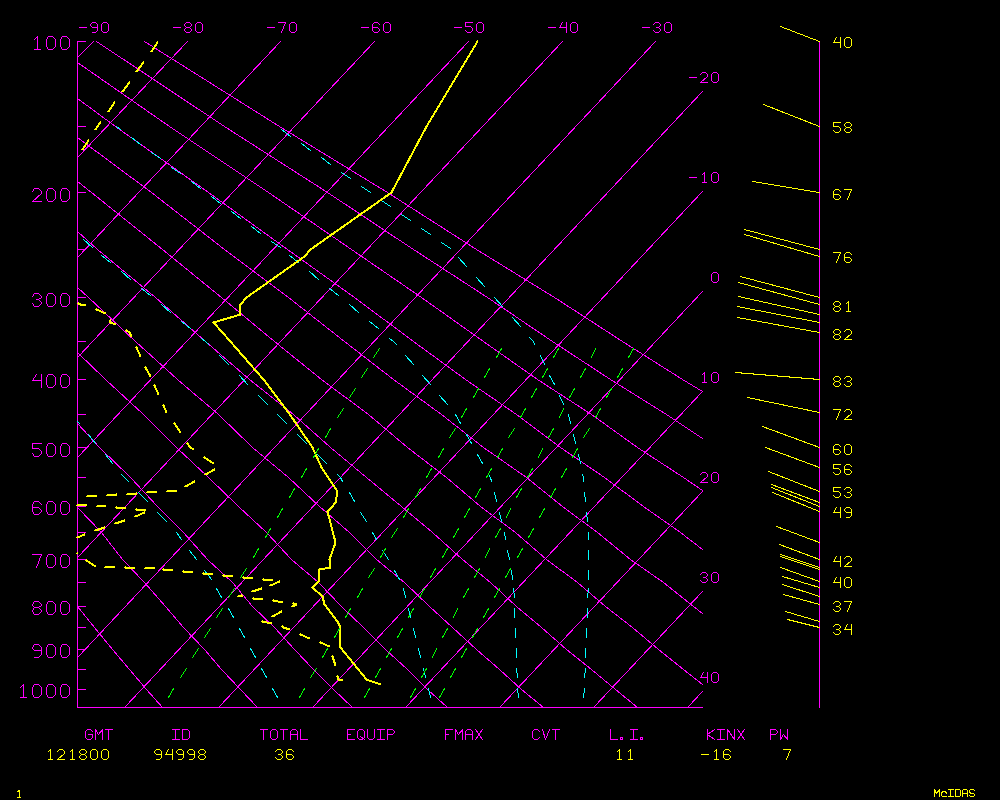
Task: Click the 0 temperature label on the right
Action: tap(714, 278)
